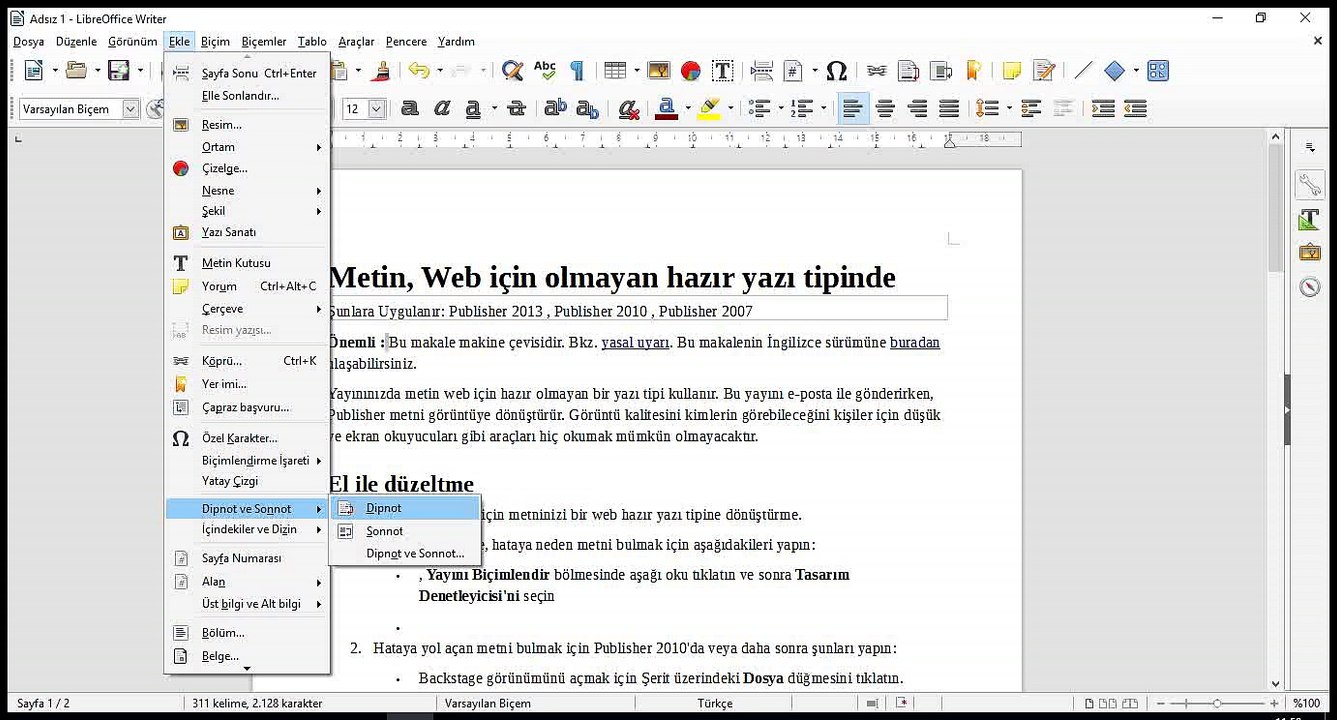Expand İçindekiler ve Dizin submenu
Image resolution: width=1337 pixels, height=720 pixels.
click(247, 530)
